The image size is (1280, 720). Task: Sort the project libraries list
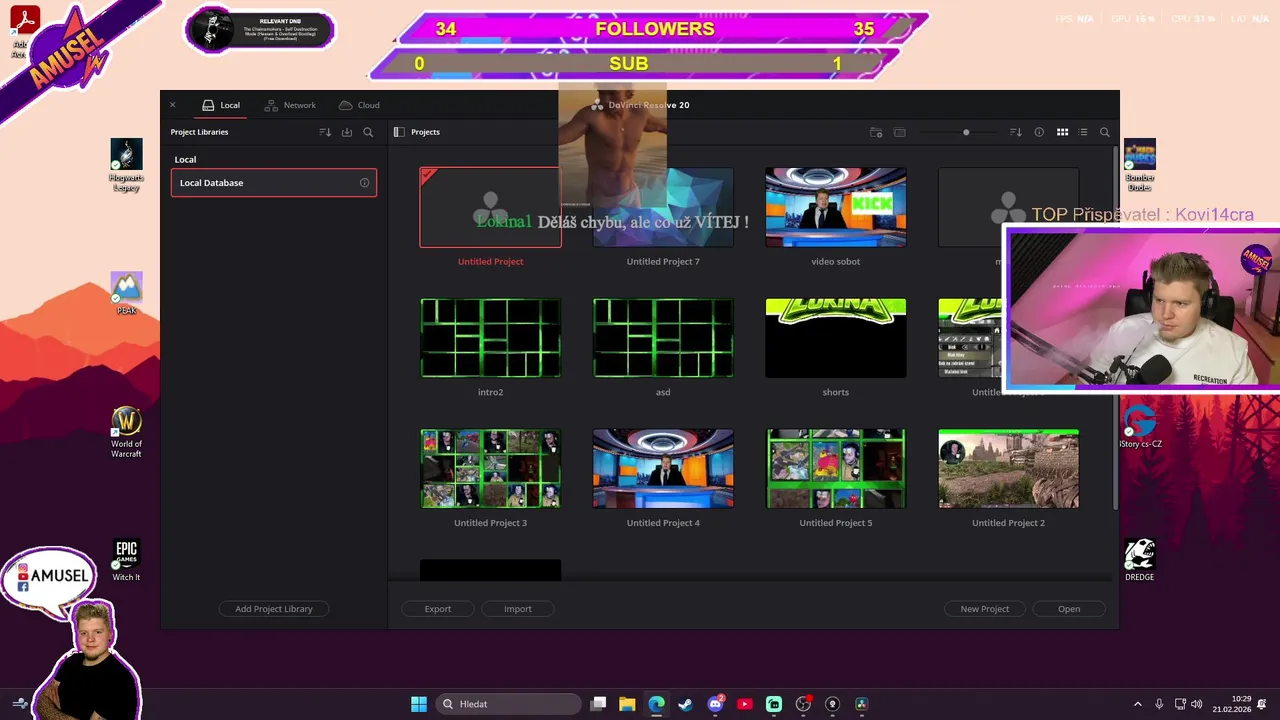tap(325, 132)
